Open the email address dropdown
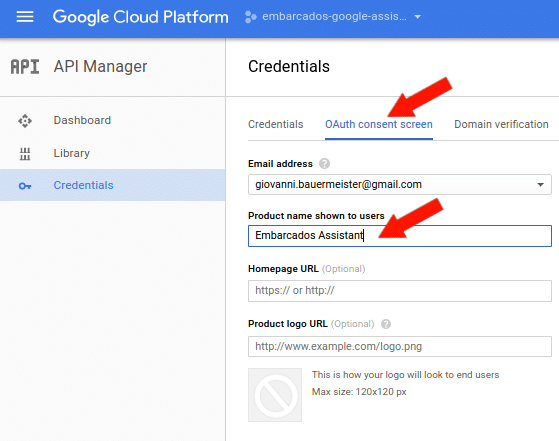This screenshot has width=559, height=441. [400, 184]
